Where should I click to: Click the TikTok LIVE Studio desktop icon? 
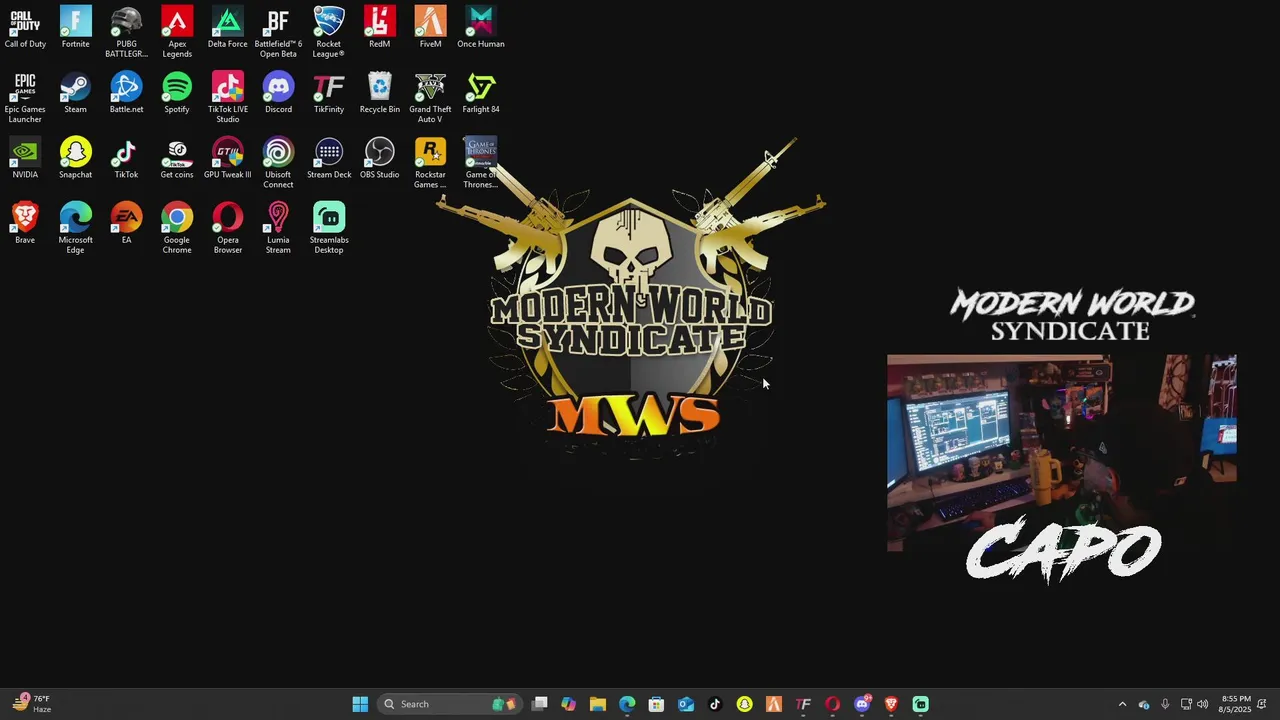click(227, 98)
